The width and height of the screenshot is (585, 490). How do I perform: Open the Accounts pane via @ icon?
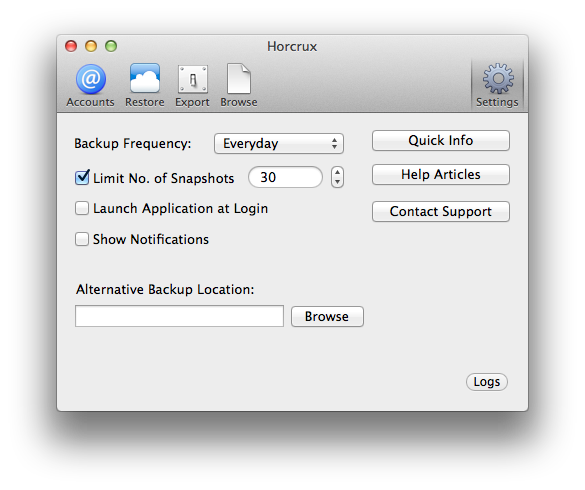click(x=91, y=79)
